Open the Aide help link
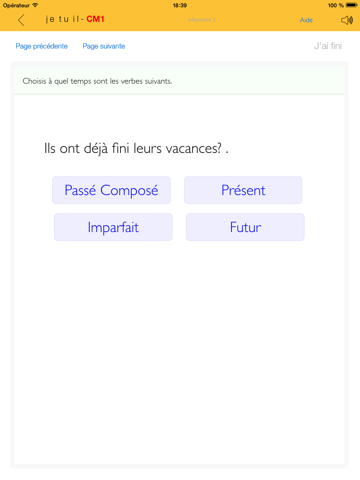 [306, 20]
